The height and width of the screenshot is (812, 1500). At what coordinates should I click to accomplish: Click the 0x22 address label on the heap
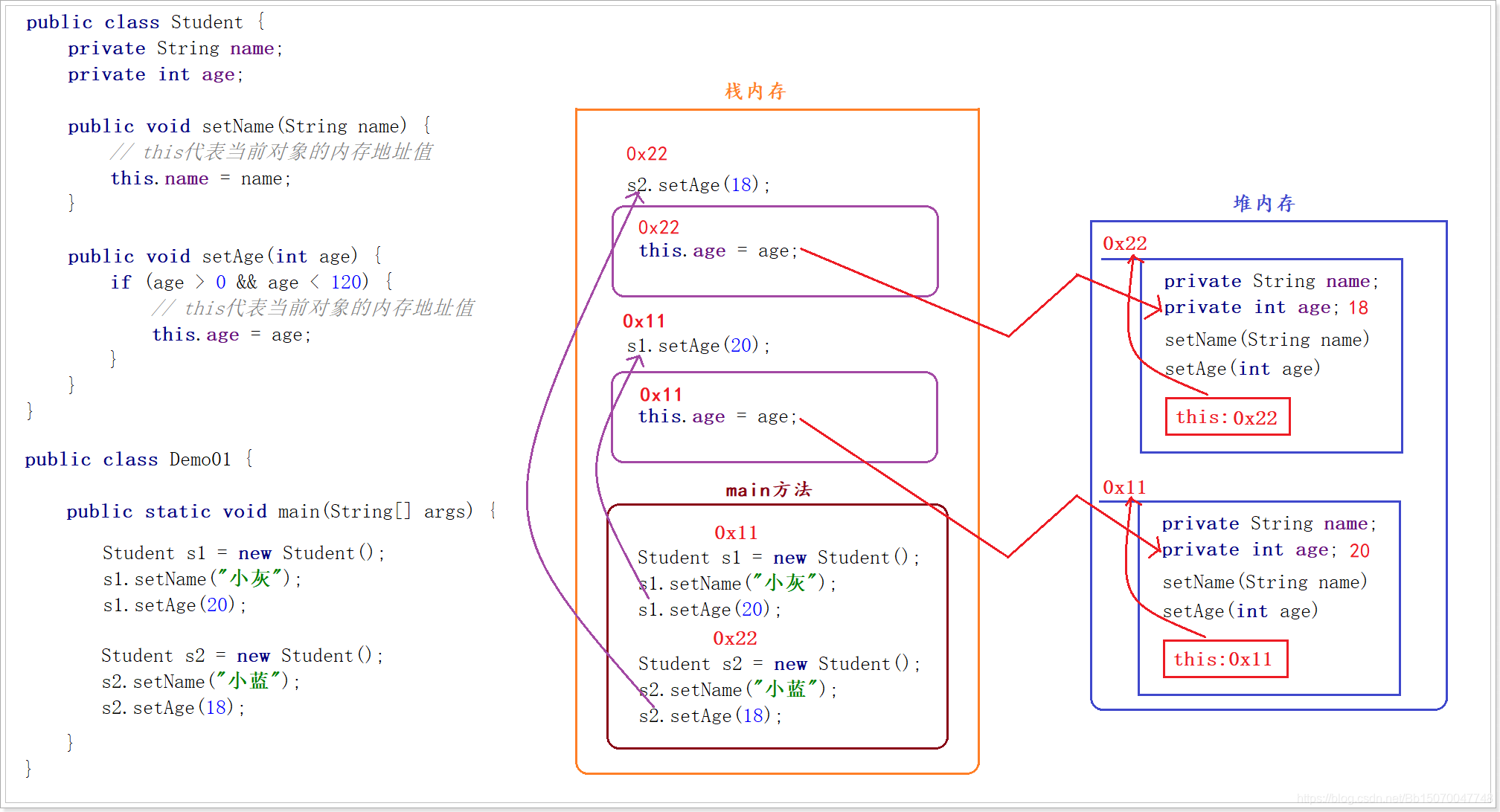tap(1125, 244)
